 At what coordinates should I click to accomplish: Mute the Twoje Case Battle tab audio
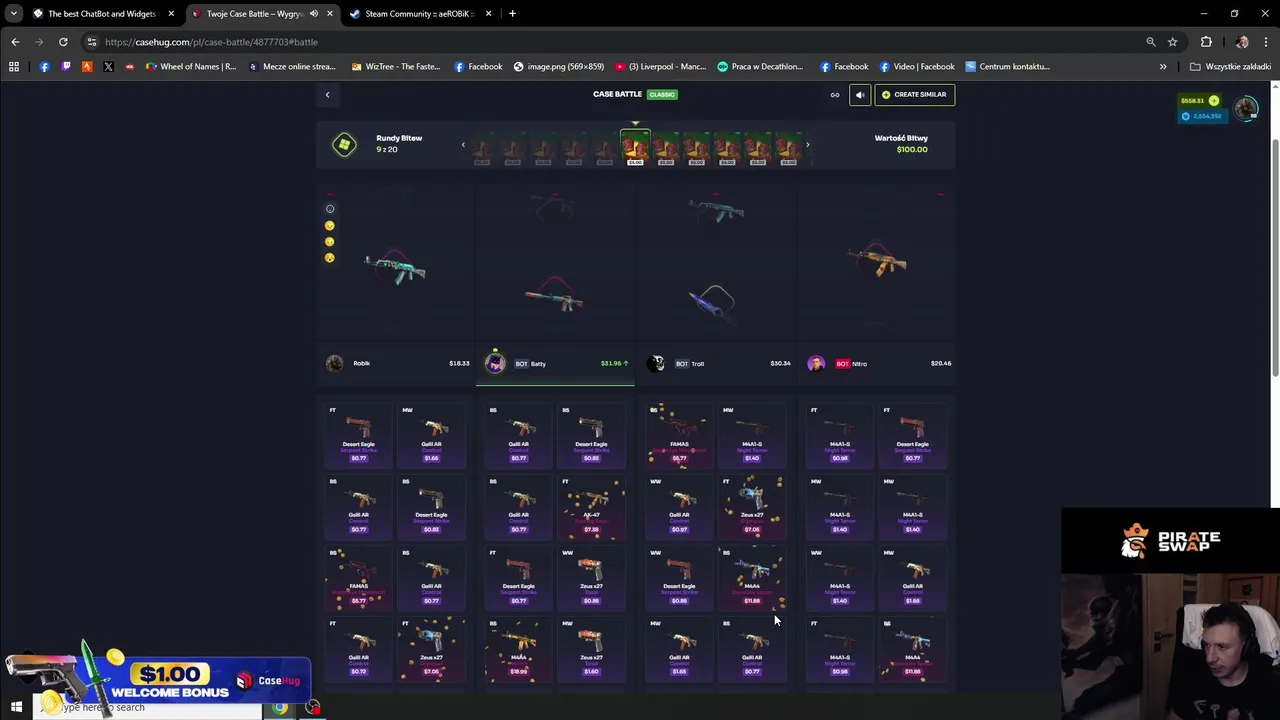coord(313,14)
